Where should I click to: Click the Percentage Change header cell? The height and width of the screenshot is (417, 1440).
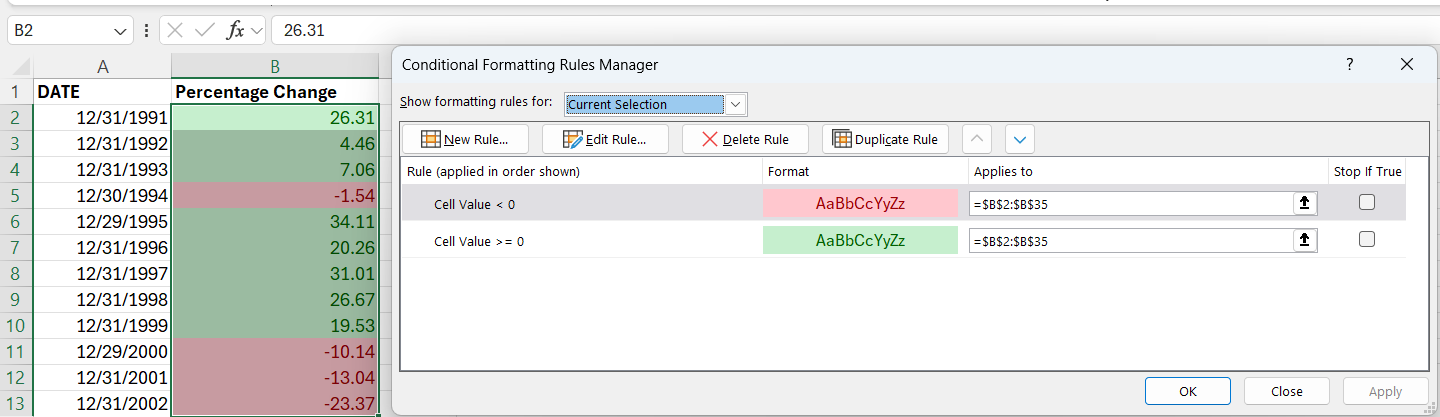pos(275,92)
